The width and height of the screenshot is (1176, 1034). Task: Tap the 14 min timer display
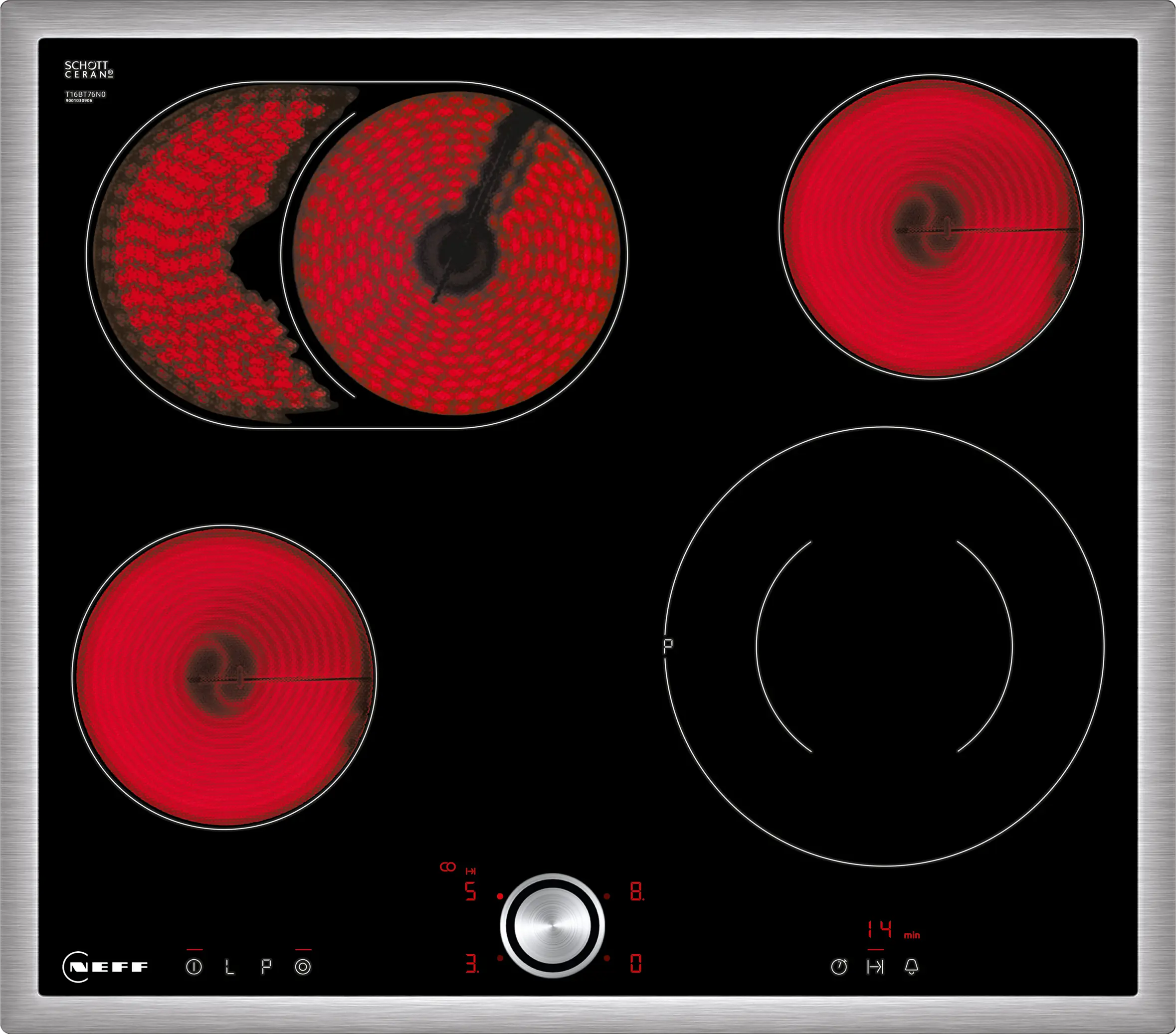point(880,929)
